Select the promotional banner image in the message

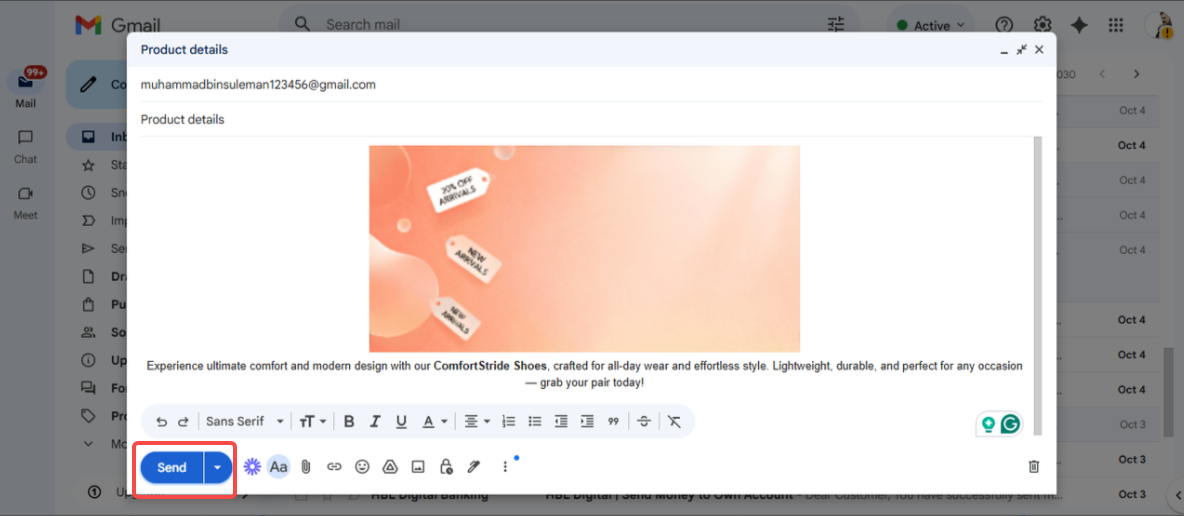584,249
